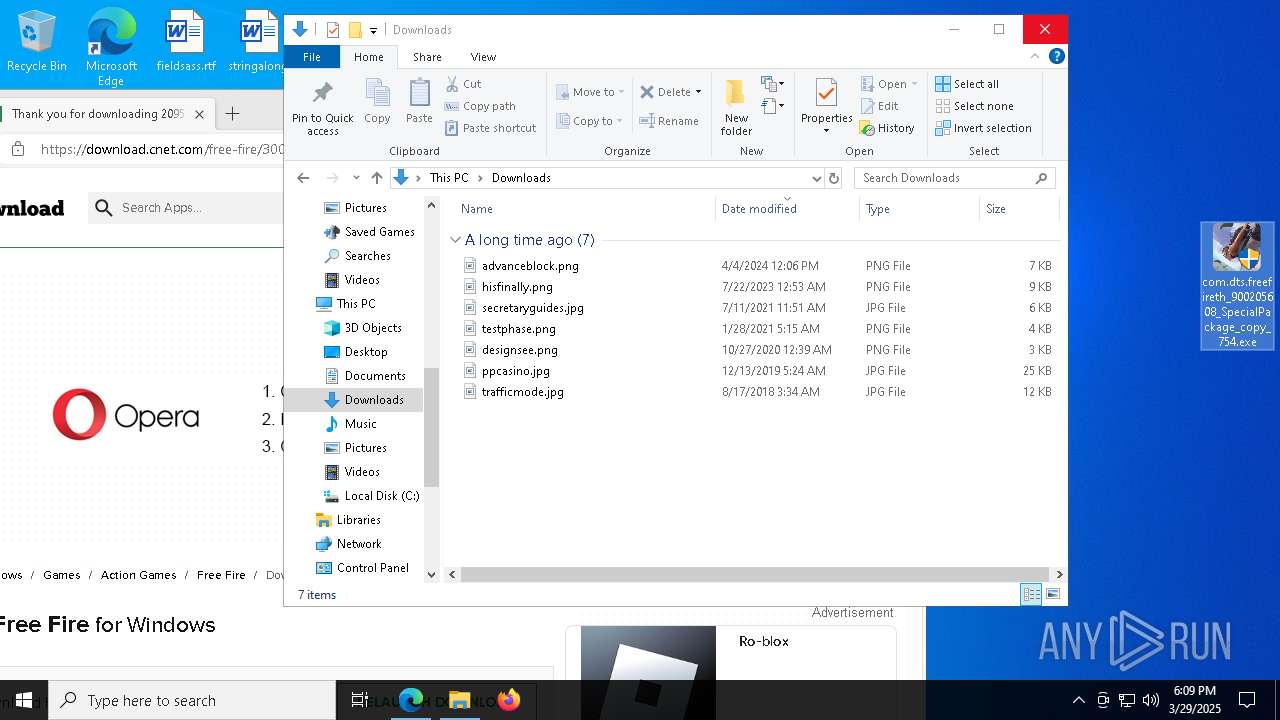Image resolution: width=1280 pixels, height=720 pixels.
Task: Go back in Explorer navigation
Action: (x=303, y=178)
